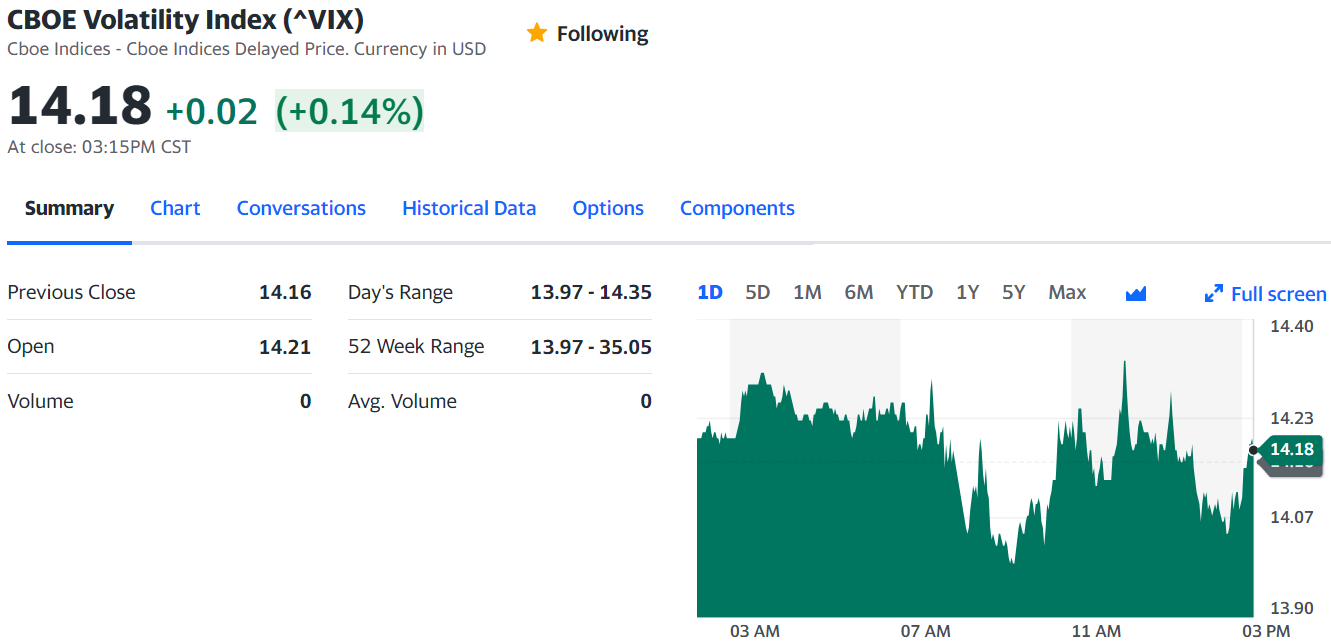Click the Avg. Volume label

(x=402, y=401)
